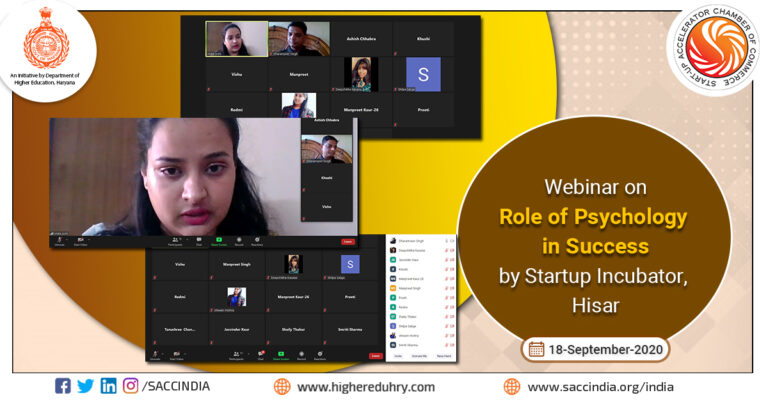The width and height of the screenshot is (768, 402).
Task: Toggle Start Video in speaker-view toolbar
Action: 80,241
